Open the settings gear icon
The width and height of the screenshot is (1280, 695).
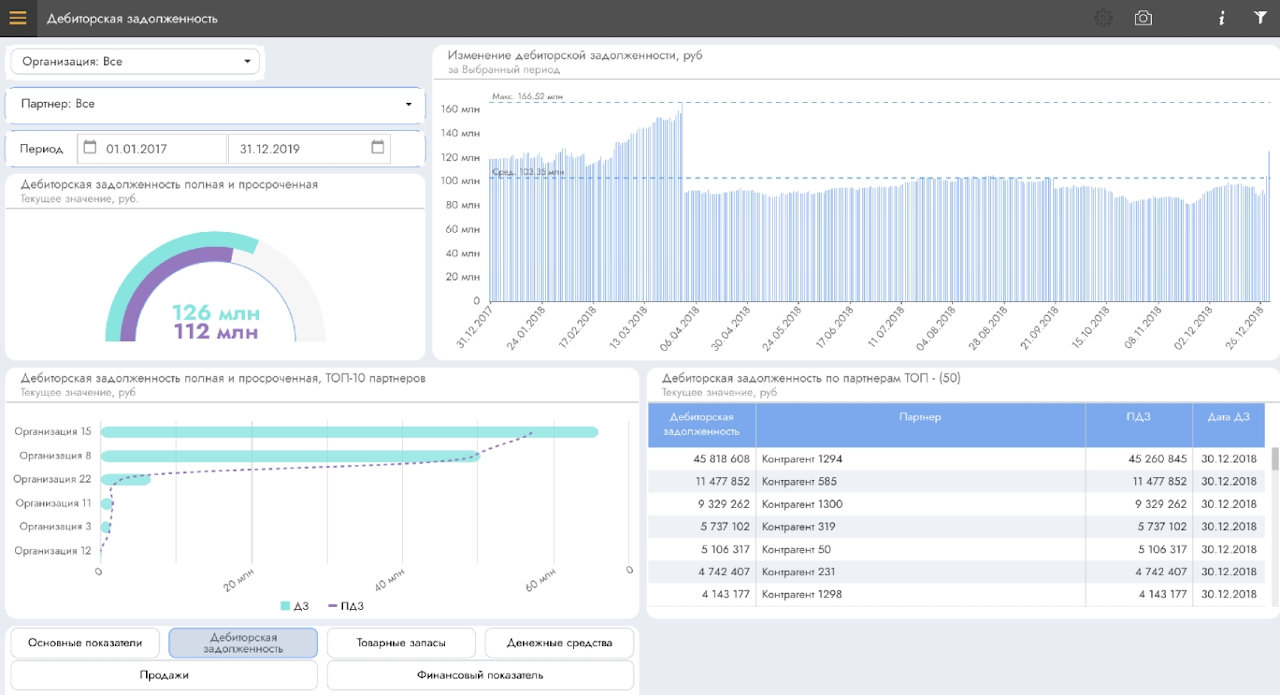click(x=1103, y=18)
